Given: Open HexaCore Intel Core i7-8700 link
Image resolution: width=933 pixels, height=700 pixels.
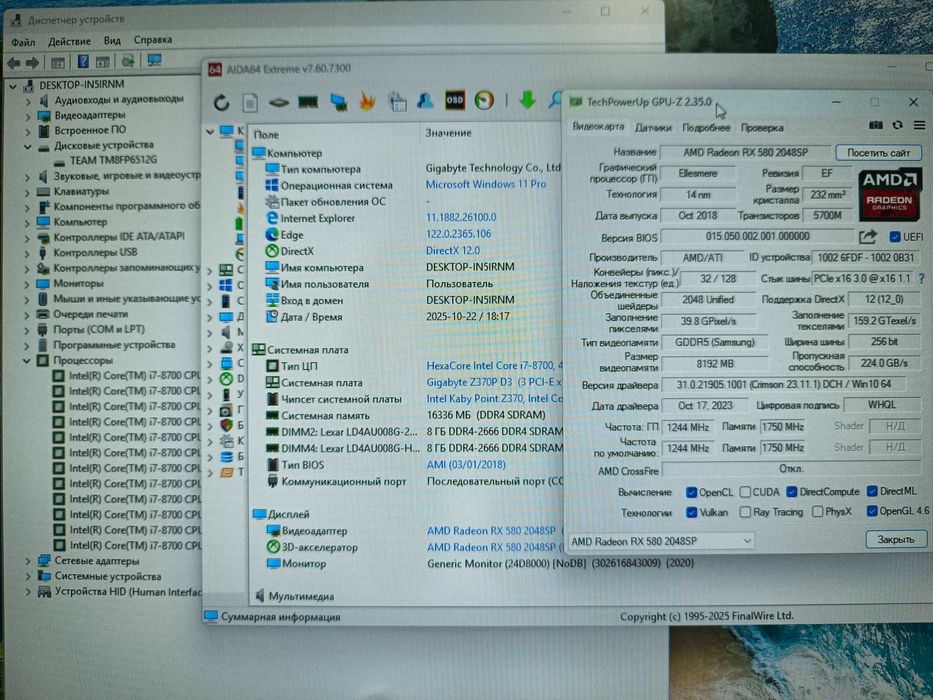Looking at the screenshot, I should (x=494, y=365).
